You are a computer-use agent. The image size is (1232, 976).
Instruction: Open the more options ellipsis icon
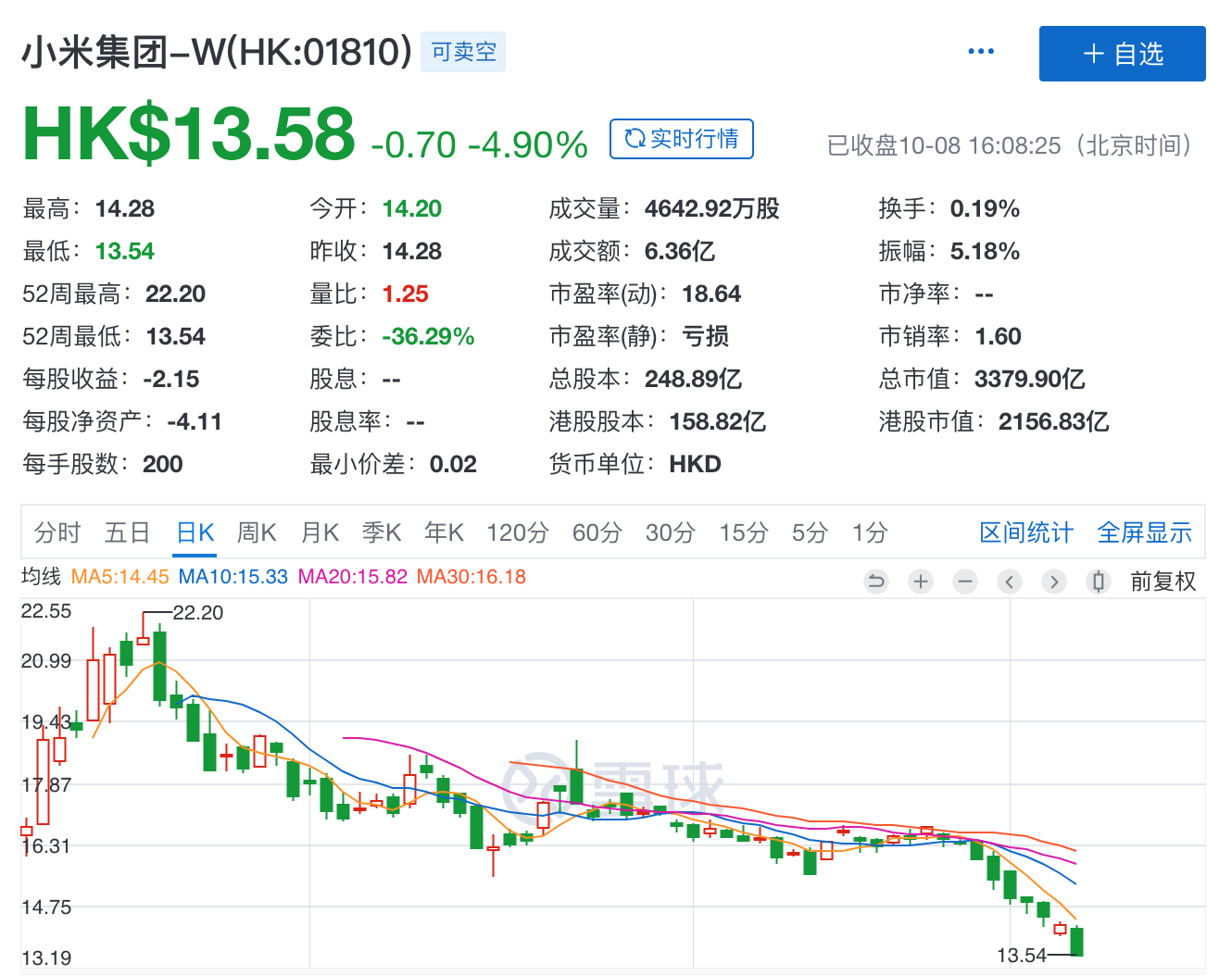tap(980, 52)
